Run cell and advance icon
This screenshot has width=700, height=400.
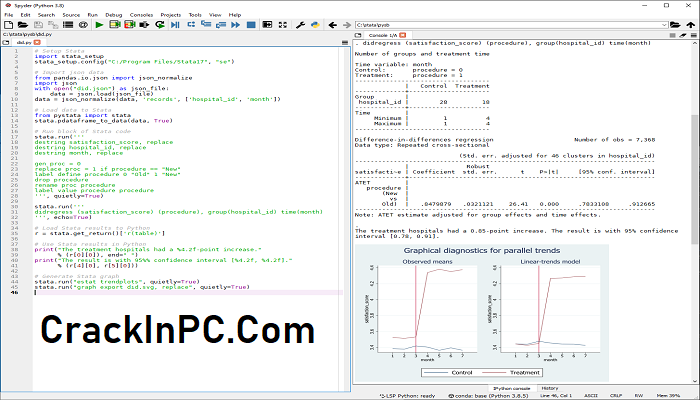point(129,25)
